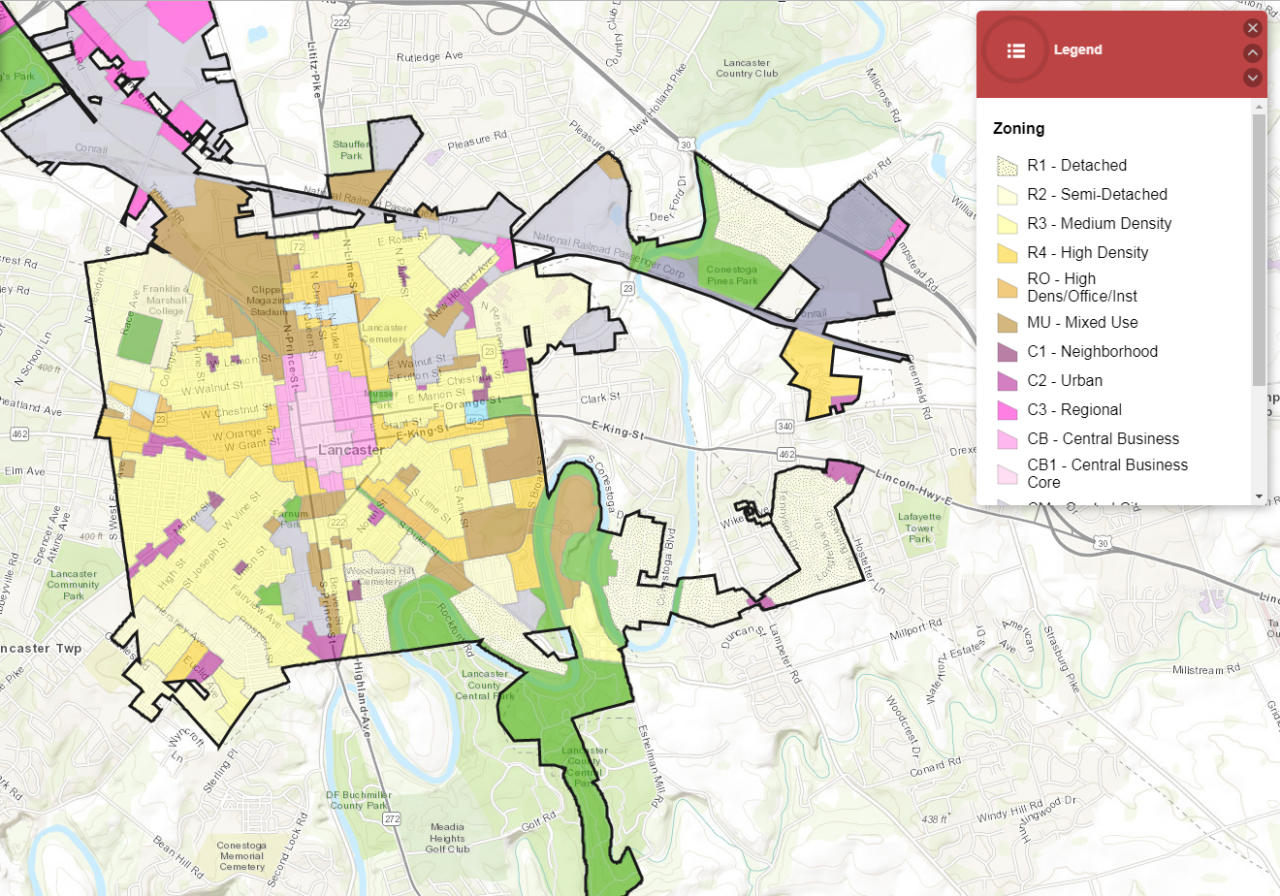Screen dimensions: 1280x896
Task: Click 'Conestoga Pines Park' map label
Action: click(x=734, y=275)
